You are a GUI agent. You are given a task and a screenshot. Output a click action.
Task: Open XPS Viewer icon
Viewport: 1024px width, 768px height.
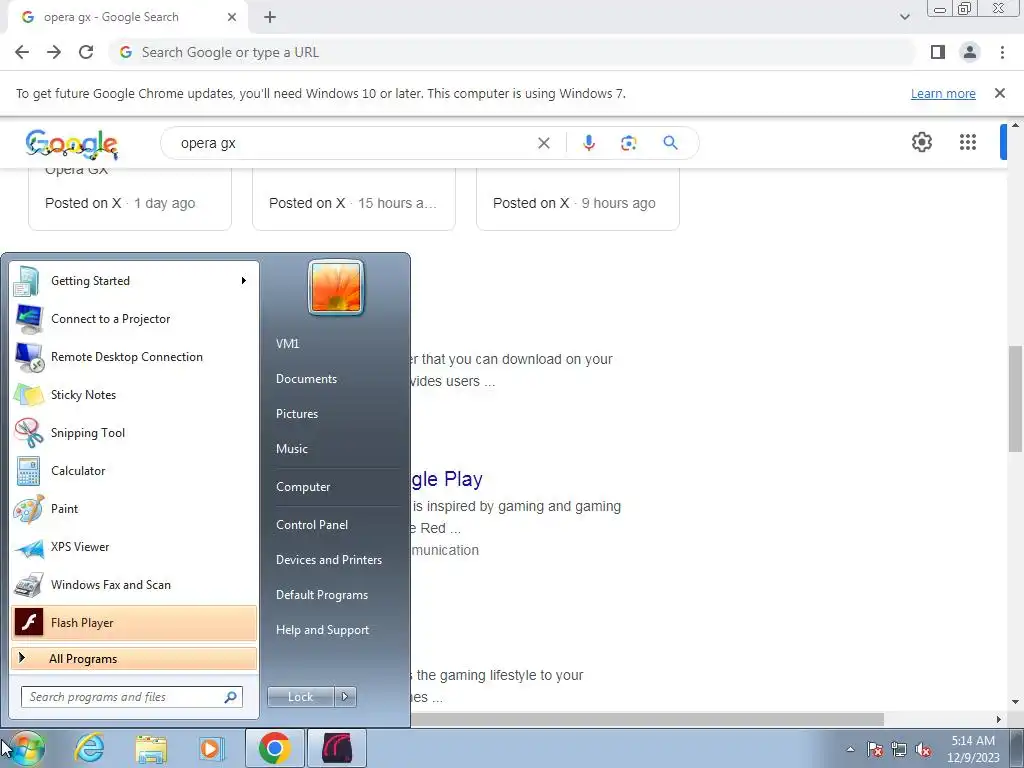pyautogui.click(x=28, y=547)
